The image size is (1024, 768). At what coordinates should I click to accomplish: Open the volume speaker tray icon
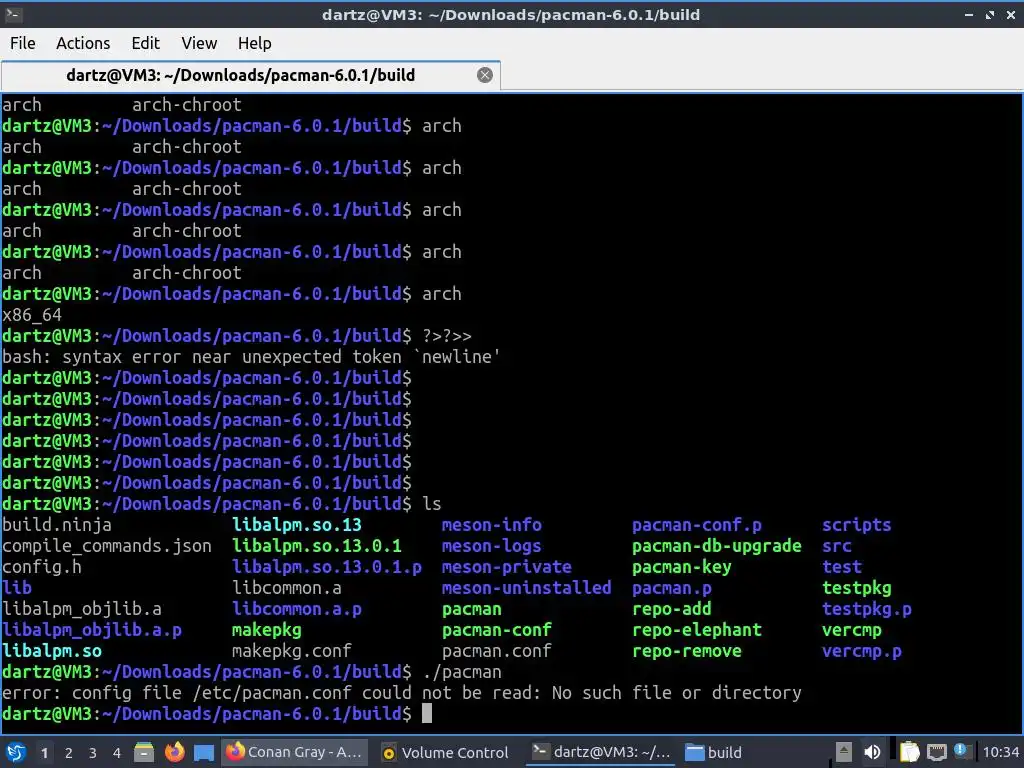click(872, 753)
